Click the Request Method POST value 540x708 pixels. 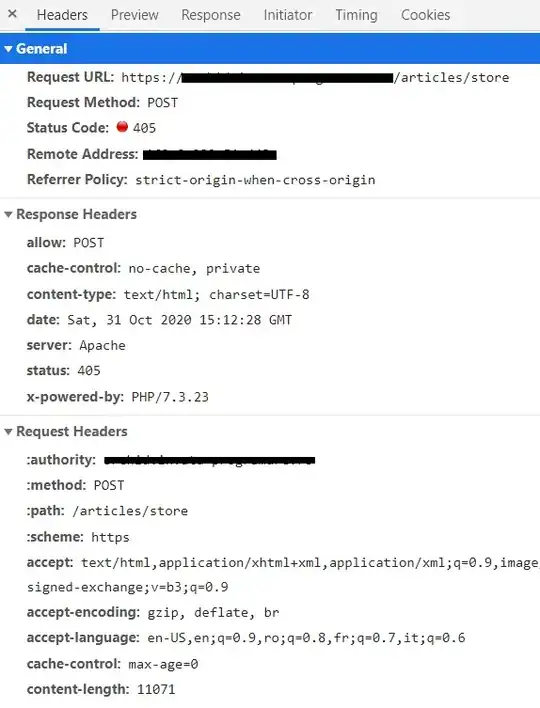[x=163, y=103]
